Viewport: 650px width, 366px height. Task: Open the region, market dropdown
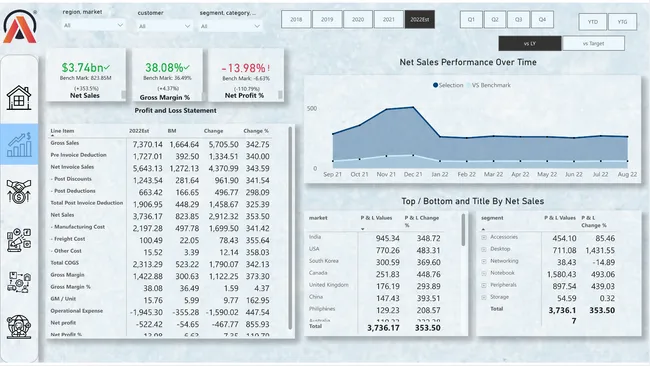pos(94,25)
